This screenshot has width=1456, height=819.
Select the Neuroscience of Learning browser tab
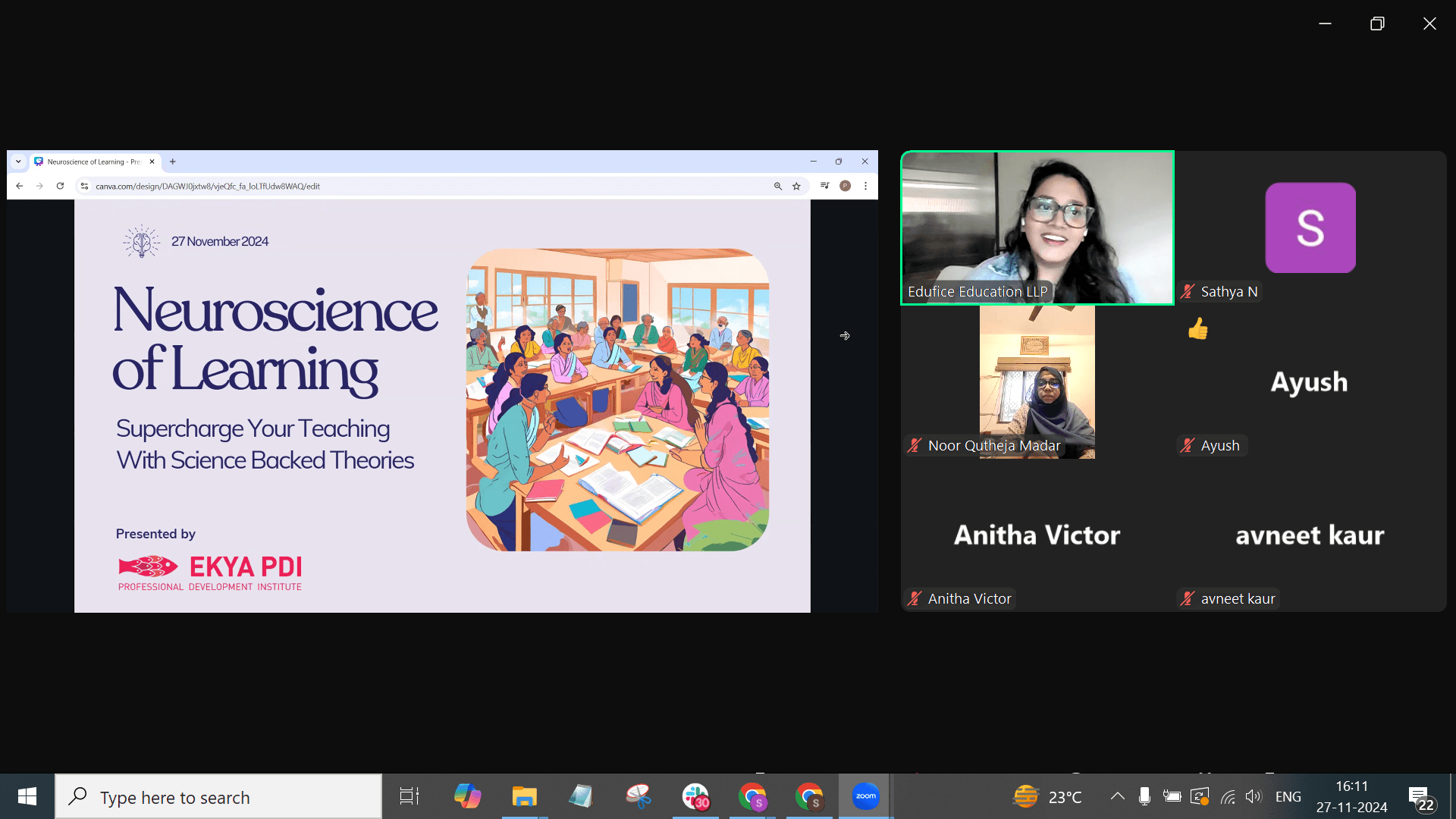94,162
